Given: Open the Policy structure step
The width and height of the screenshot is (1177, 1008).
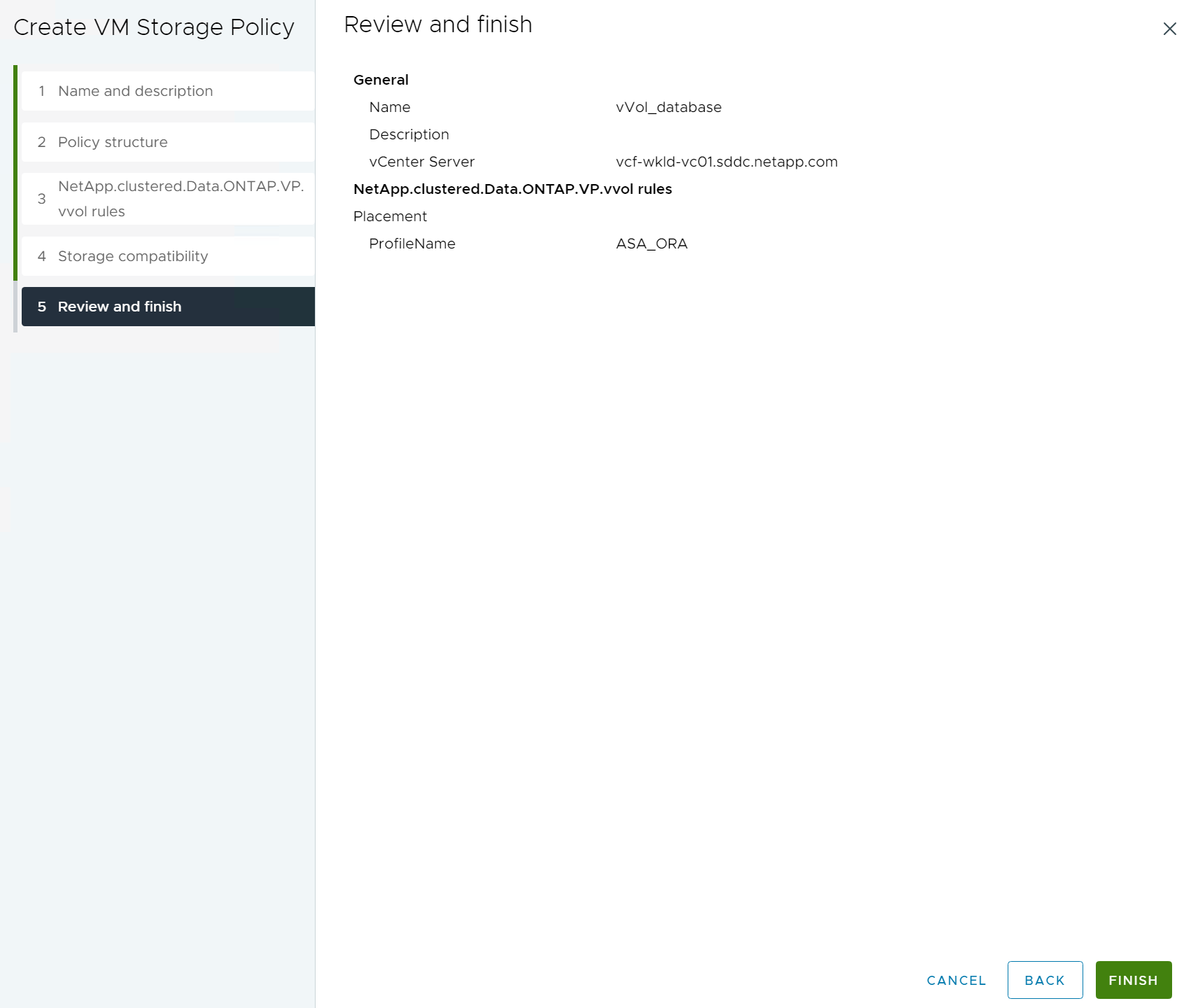Looking at the screenshot, I should pyautogui.click(x=113, y=142).
